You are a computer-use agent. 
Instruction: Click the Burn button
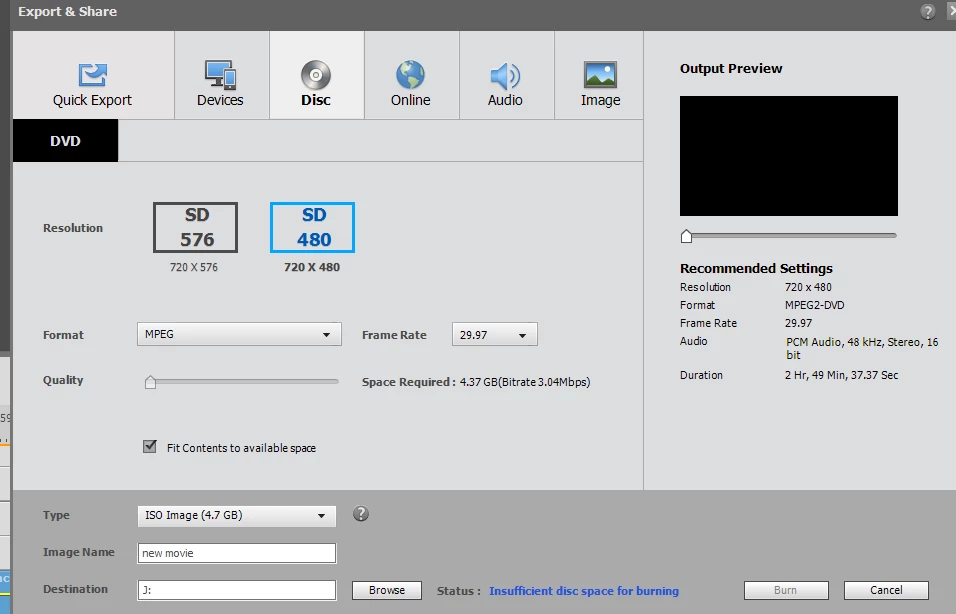tap(786, 590)
